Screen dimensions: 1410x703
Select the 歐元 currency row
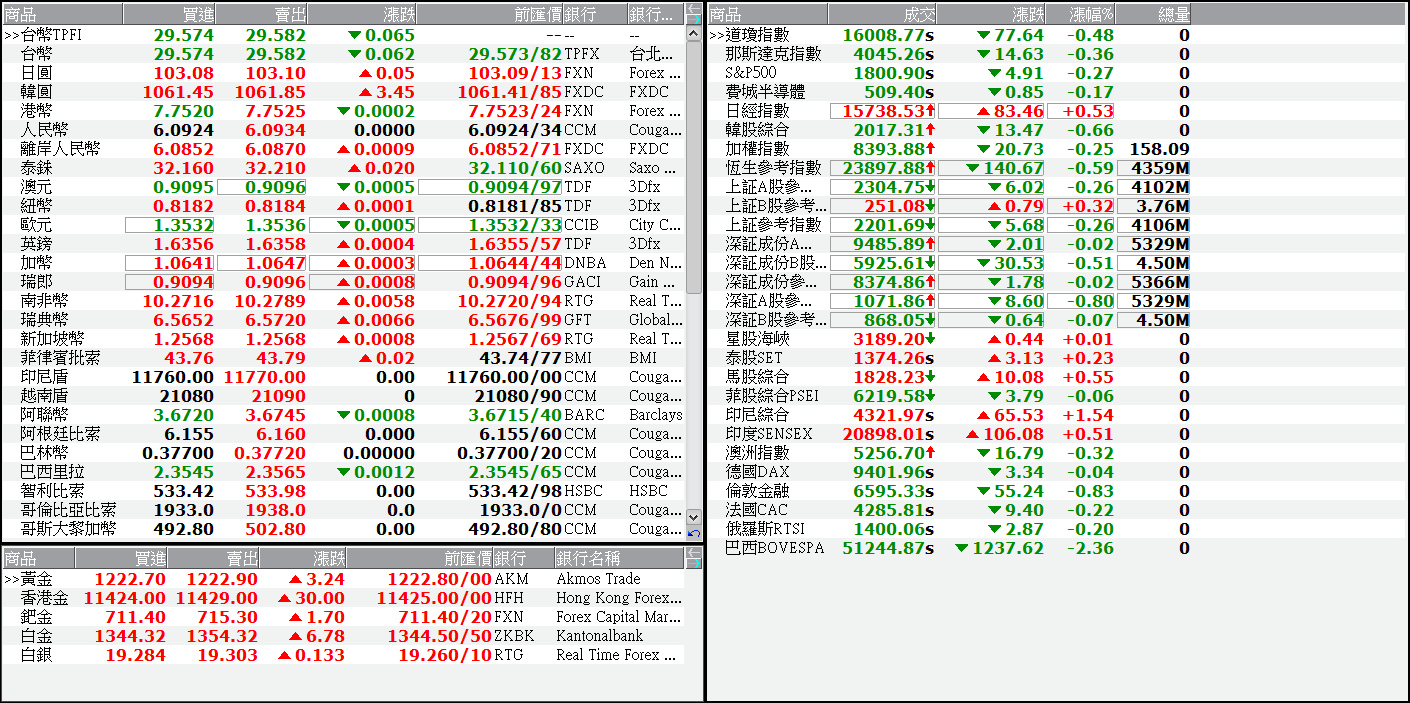[x=344, y=225]
